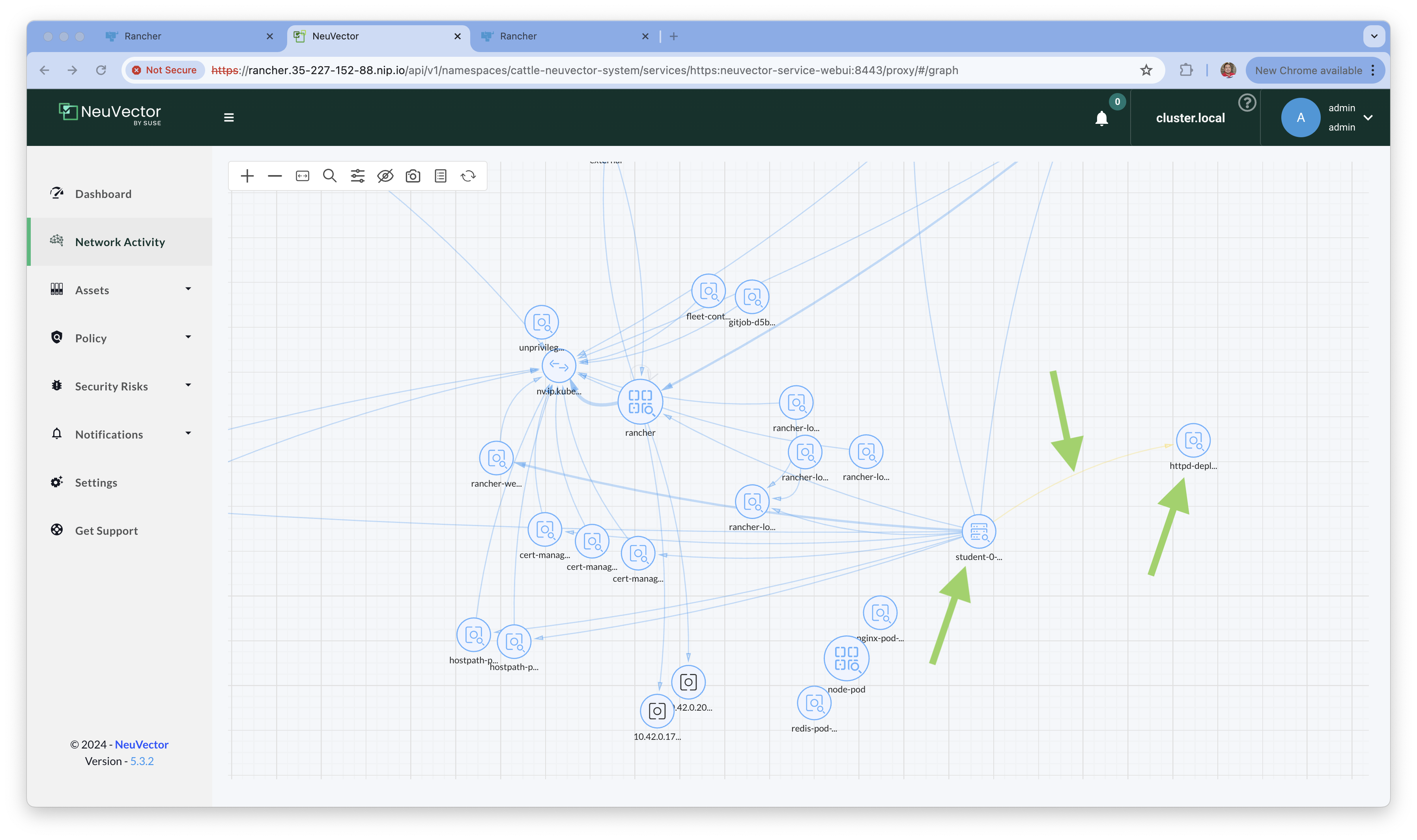
Task: Open the graph filter sliders icon
Action: [357, 176]
